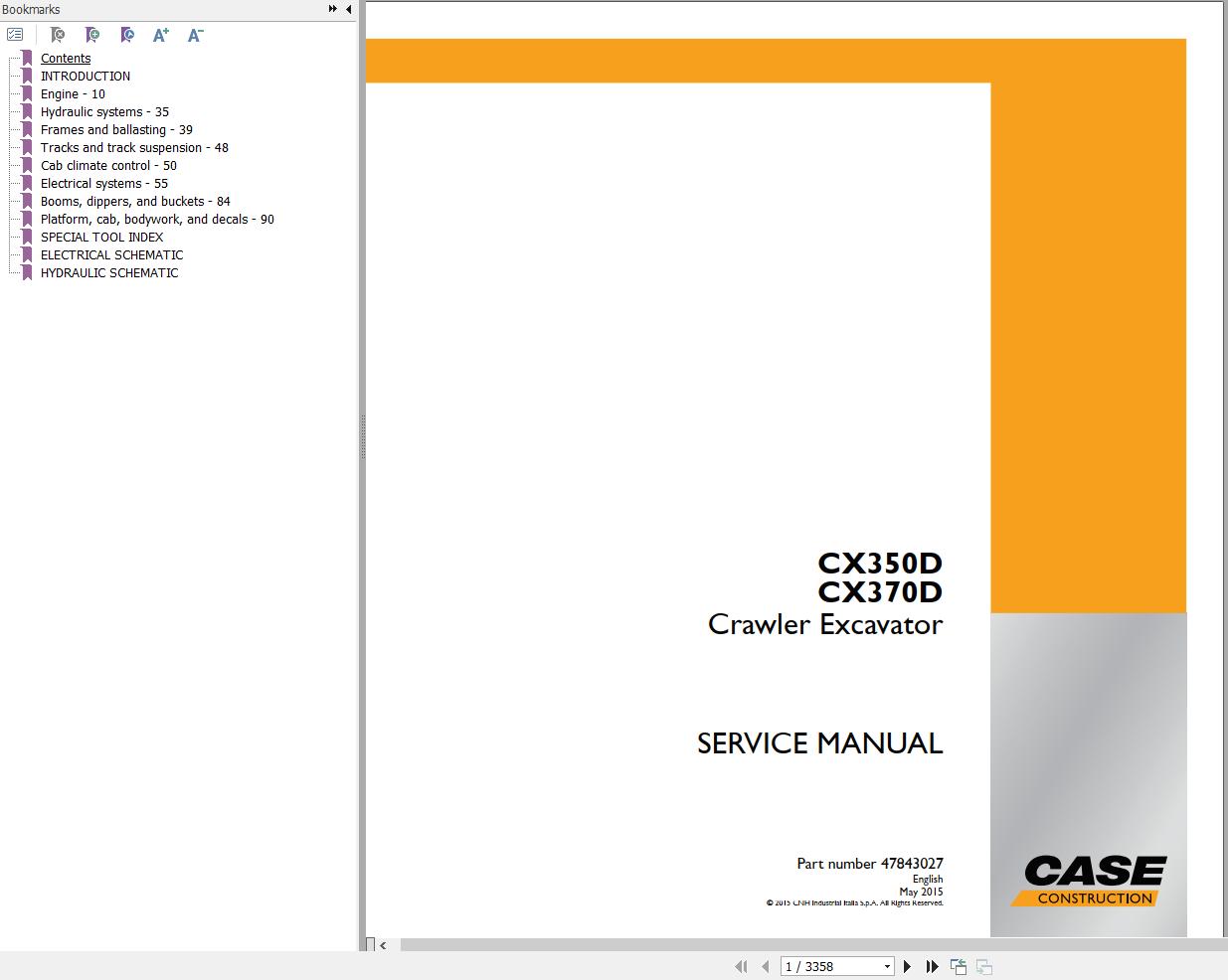Image resolution: width=1228 pixels, height=980 pixels.
Task: Click the delete bookmark icon
Action: pyautogui.click(x=58, y=35)
